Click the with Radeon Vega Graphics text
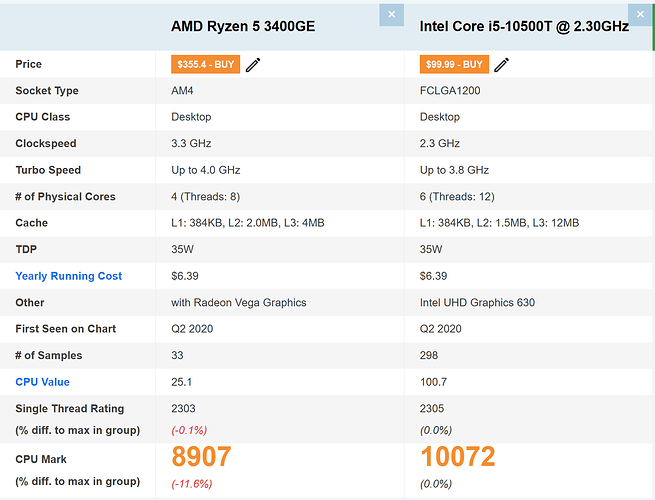Image resolution: width=655 pixels, height=500 pixels. [237, 303]
